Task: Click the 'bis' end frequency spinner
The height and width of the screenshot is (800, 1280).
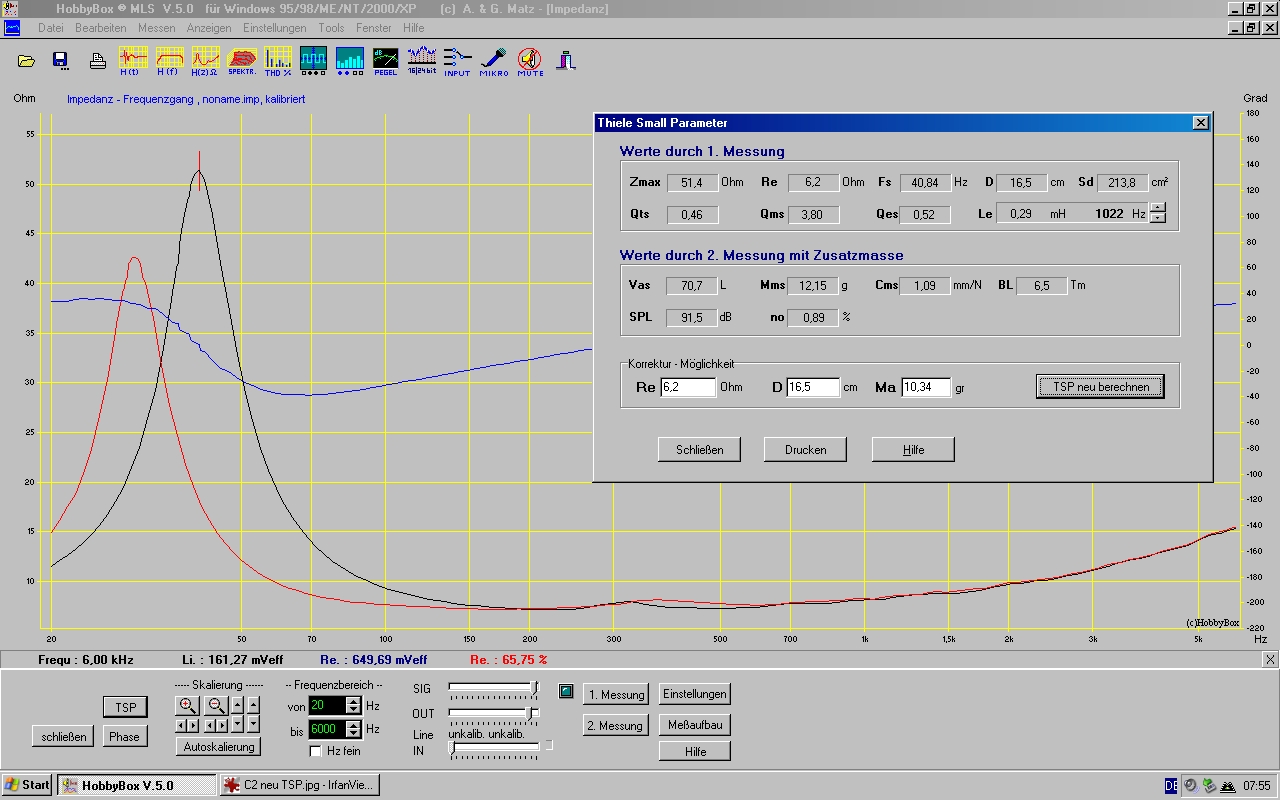Action: (353, 729)
